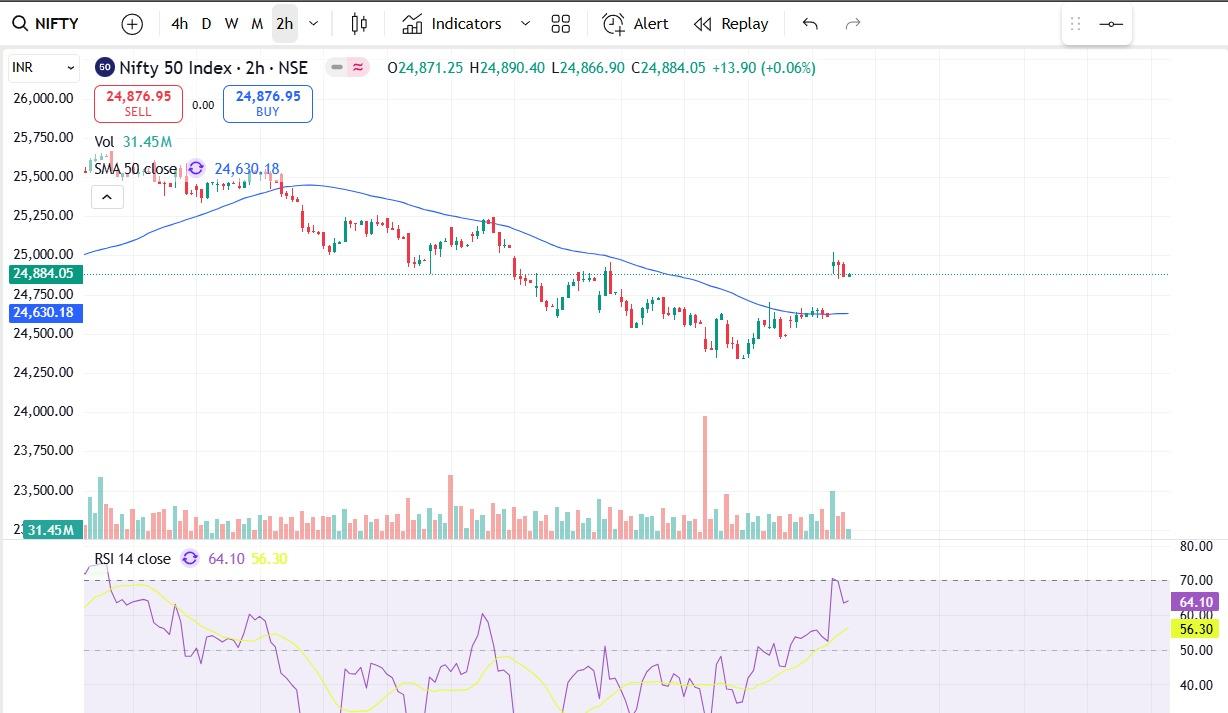The image size is (1228, 713).
Task: Select the horizontal line drawing tool
Action: [x=1111, y=23]
